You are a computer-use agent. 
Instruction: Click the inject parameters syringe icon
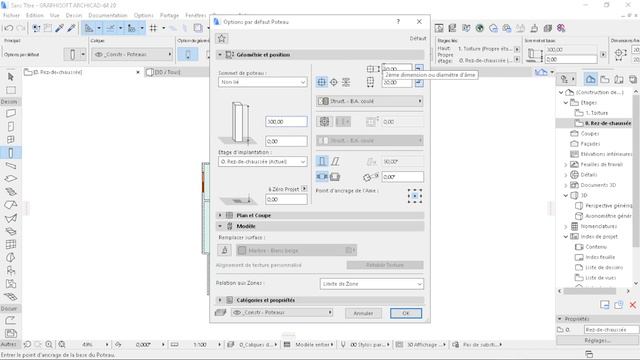click(x=71, y=28)
